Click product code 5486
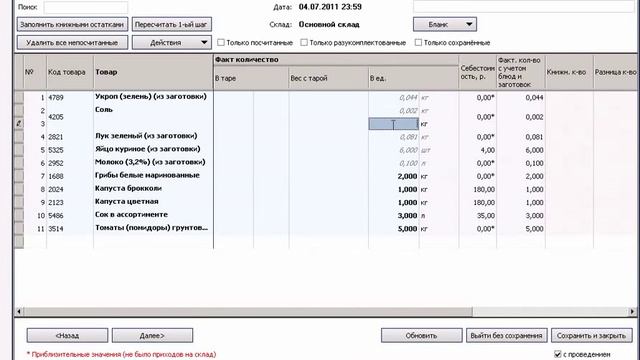This screenshot has width=640, height=360. 56,216
